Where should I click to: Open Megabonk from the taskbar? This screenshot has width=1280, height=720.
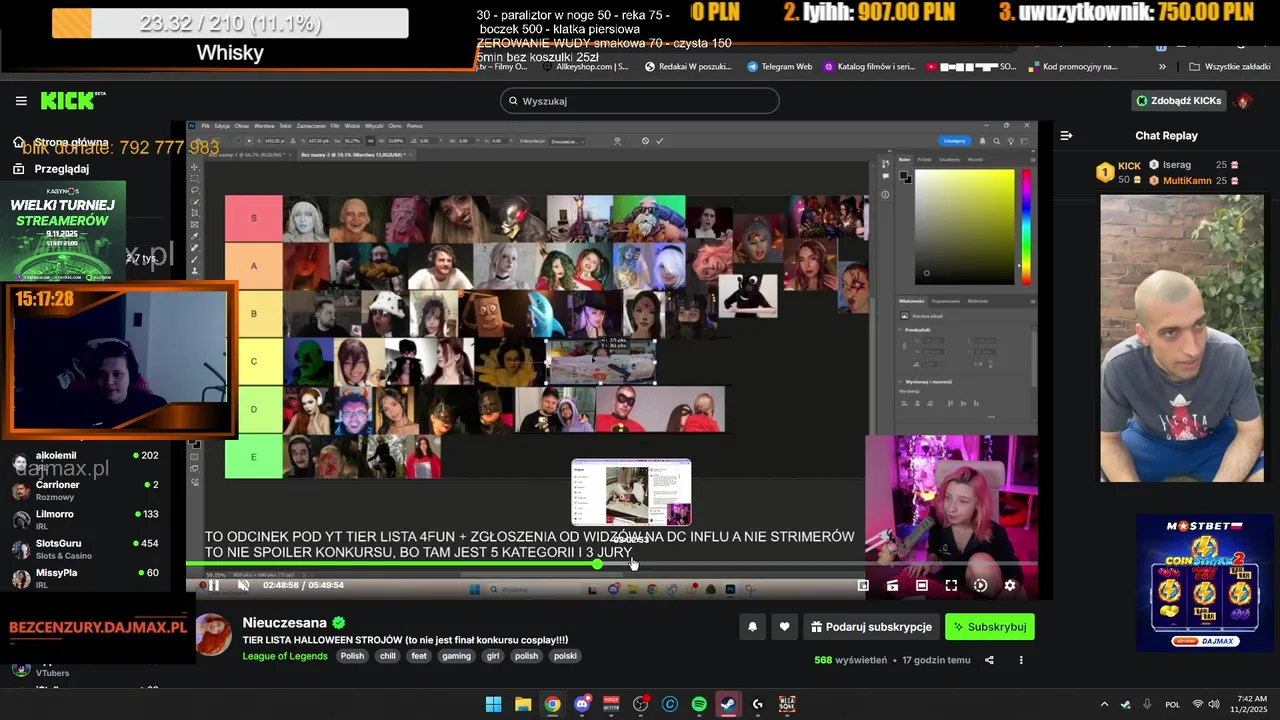787,704
